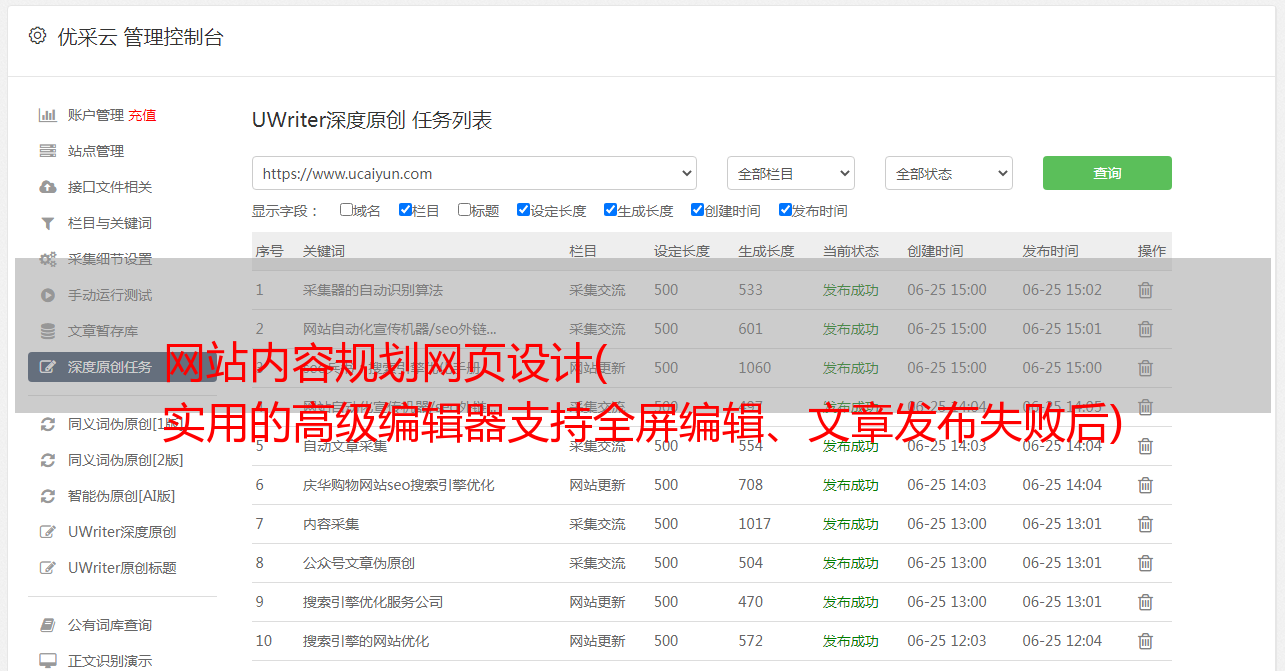Click the server icon for 站点管理
The width and height of the screenshot is (1285, 671).
(x=47, y=151)
